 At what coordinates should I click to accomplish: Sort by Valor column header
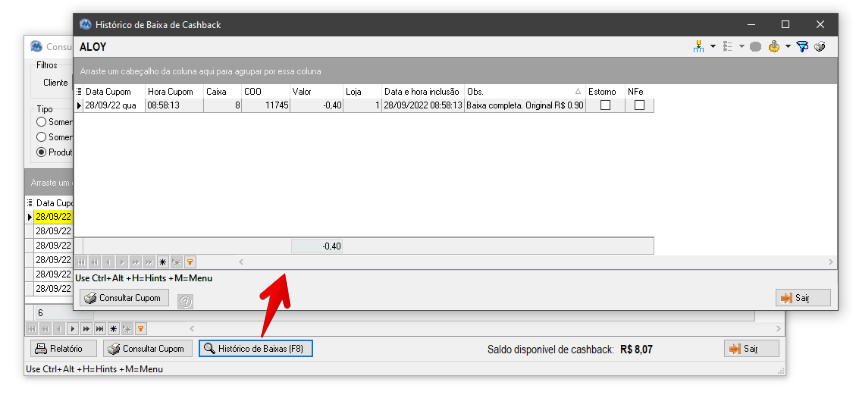(x=317, y=92)
